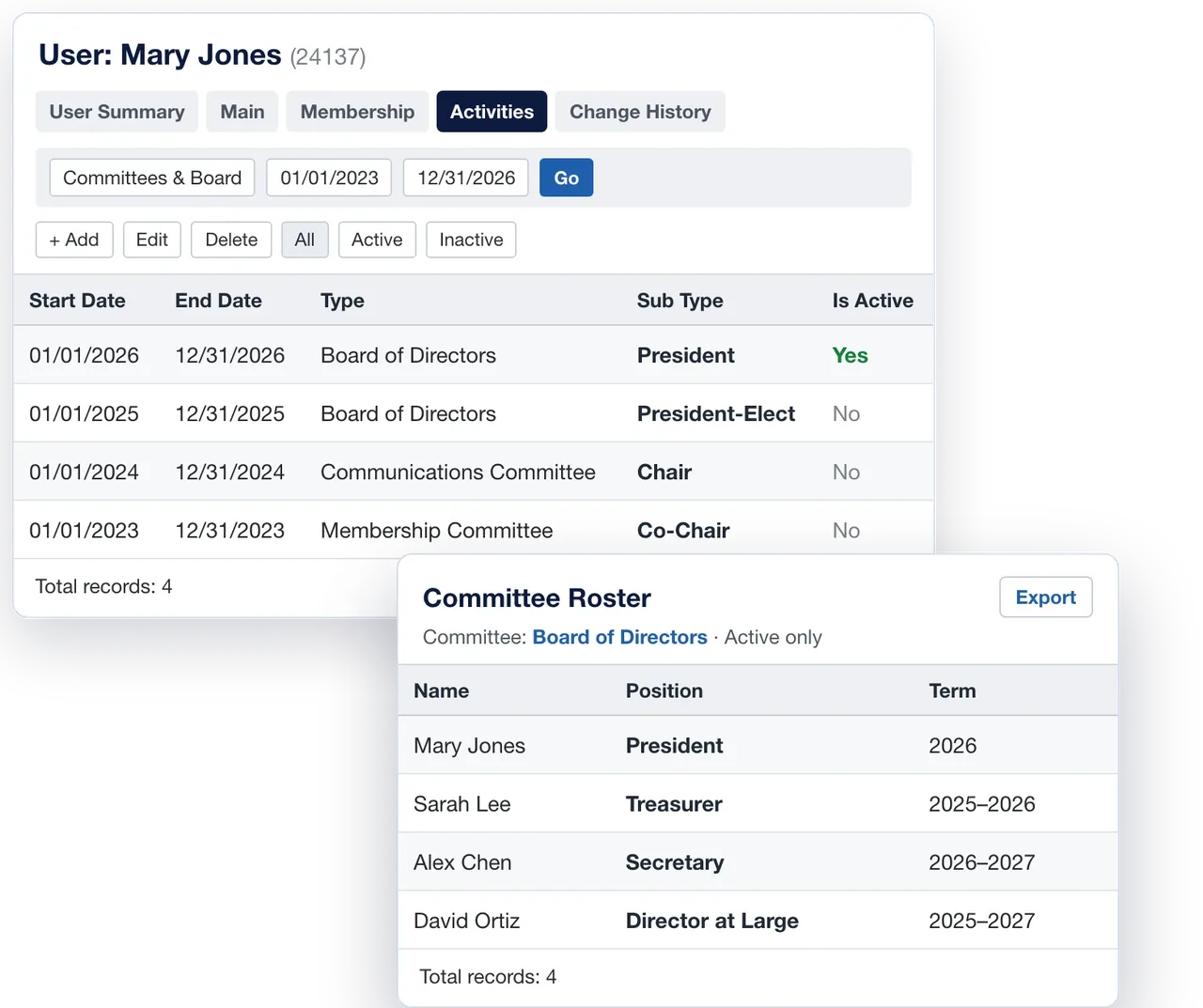Sort by Start Date column header
1203x1008 pixels.
77,301
